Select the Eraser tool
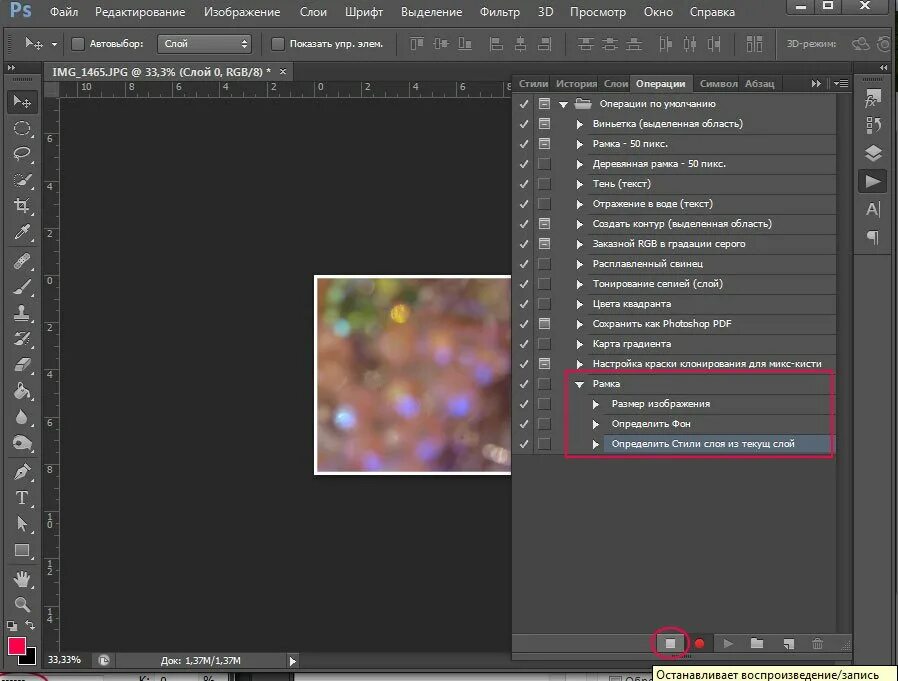Screen dimensions: 898x681 [22, 365]
